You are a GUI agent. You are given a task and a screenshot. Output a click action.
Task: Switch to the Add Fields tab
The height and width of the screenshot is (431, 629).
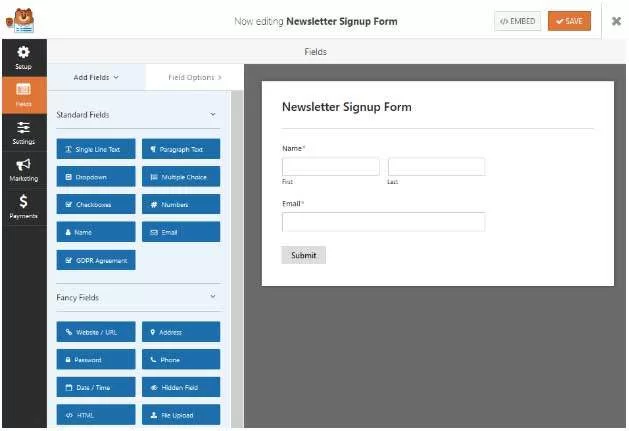point(96,77)
